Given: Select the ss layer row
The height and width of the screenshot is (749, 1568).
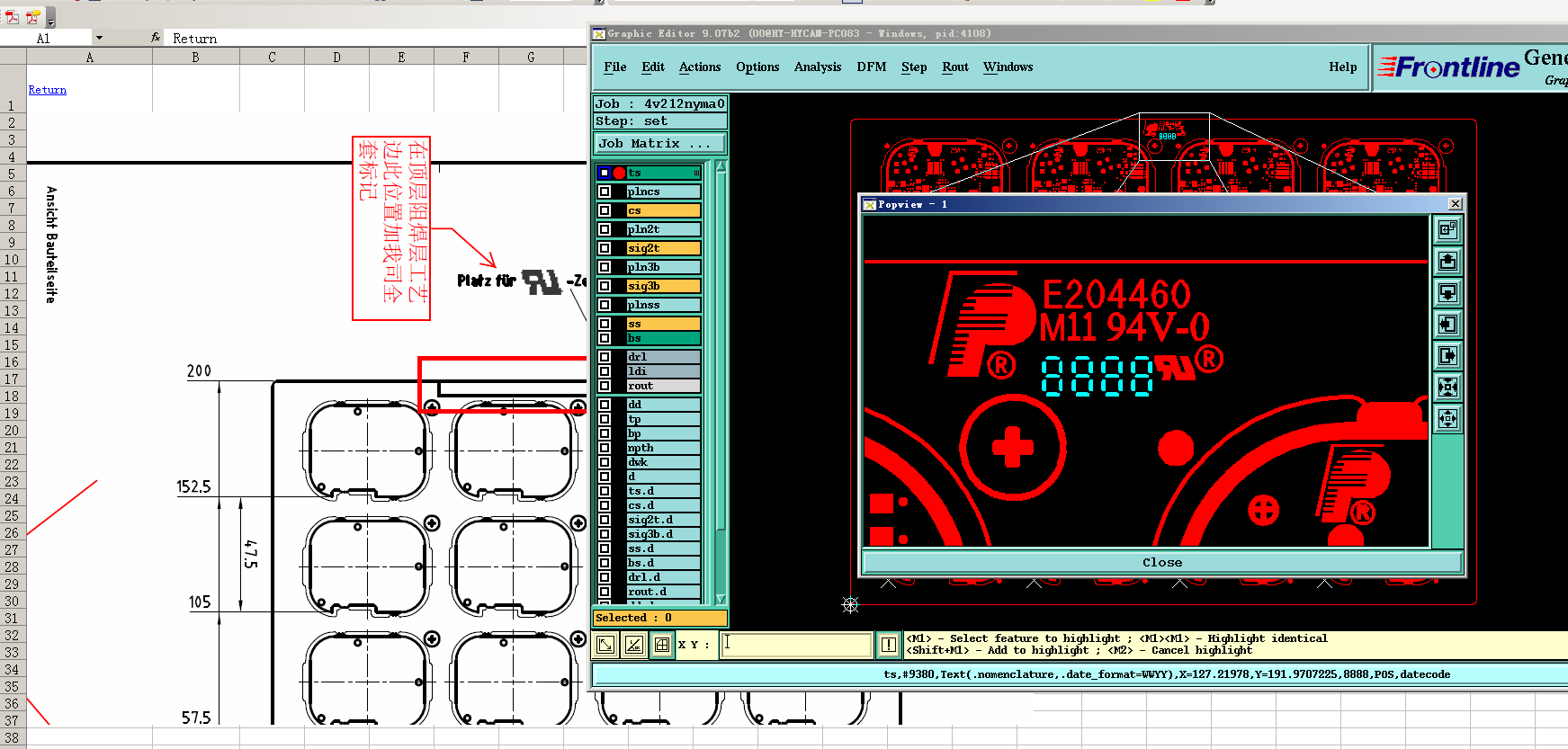Looking at the screenshot, I should [x=649, y=324].
